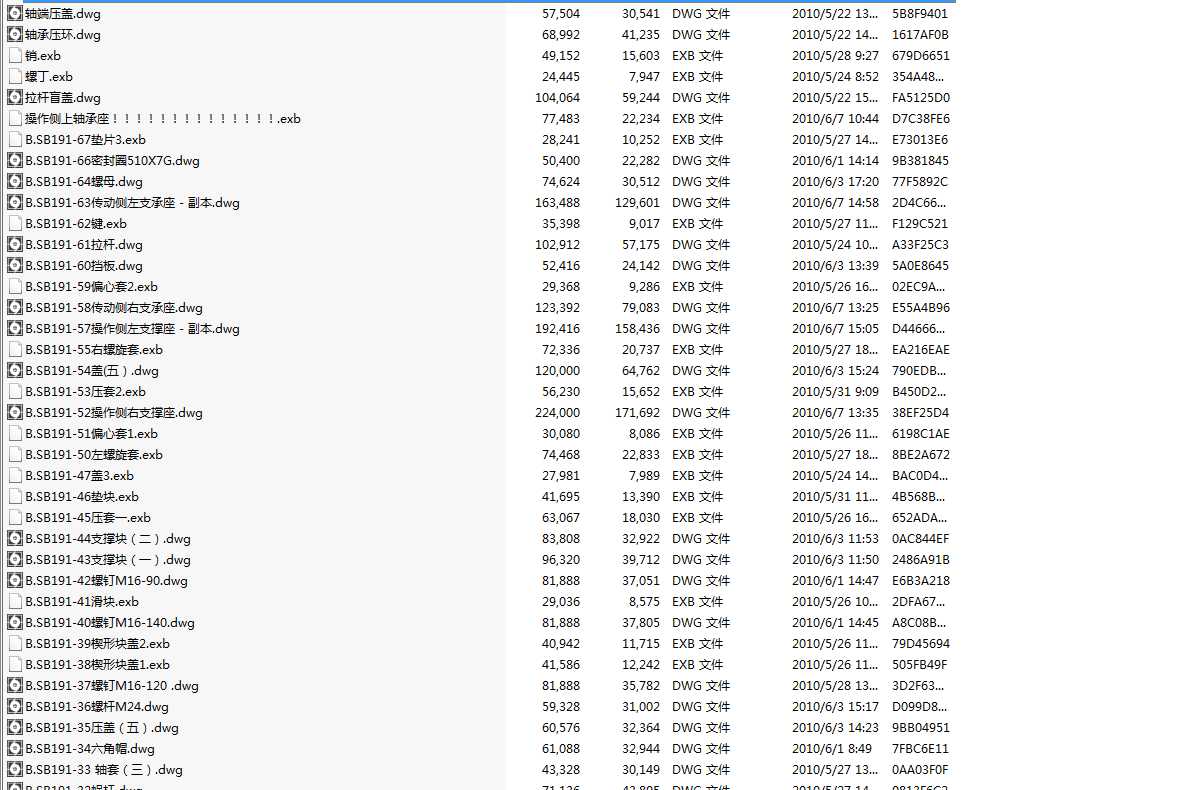The image size is (1203, 790).
Task: Click the DWG icon beside B.SB191-36螺杆M24.dwg
Action: tap(14, 707)
